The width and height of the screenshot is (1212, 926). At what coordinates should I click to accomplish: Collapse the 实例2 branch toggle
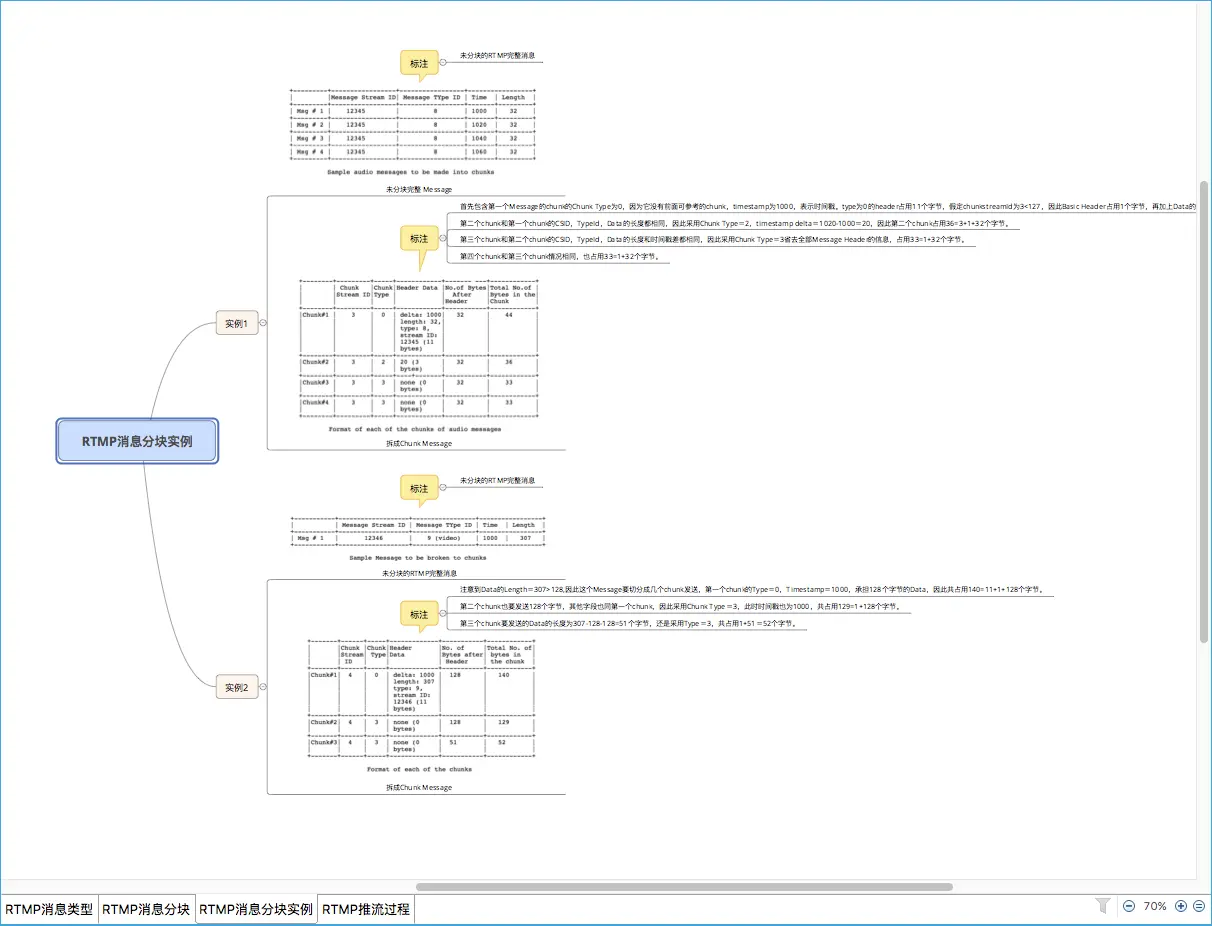tap(263, 687)
